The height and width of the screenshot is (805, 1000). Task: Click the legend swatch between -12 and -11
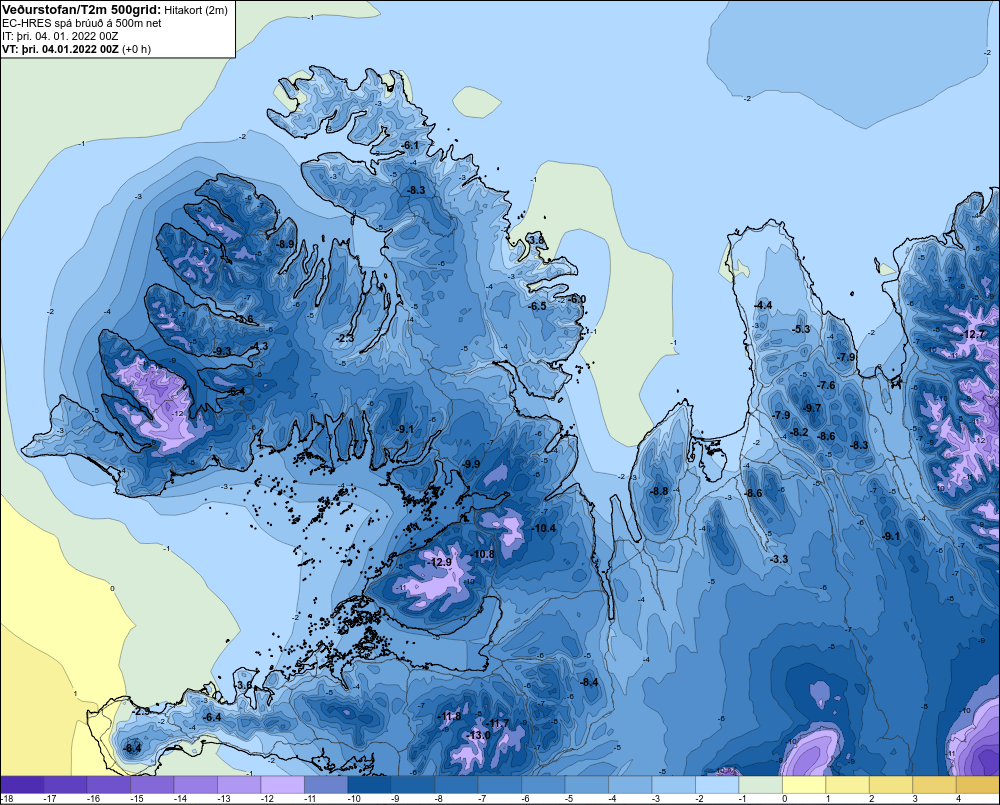(x=282, y=785)
